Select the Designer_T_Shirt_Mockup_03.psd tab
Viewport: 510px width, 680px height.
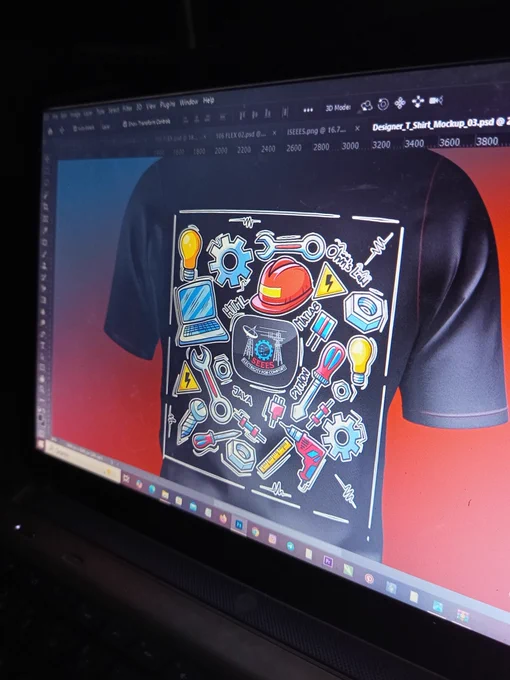[440, 124]
